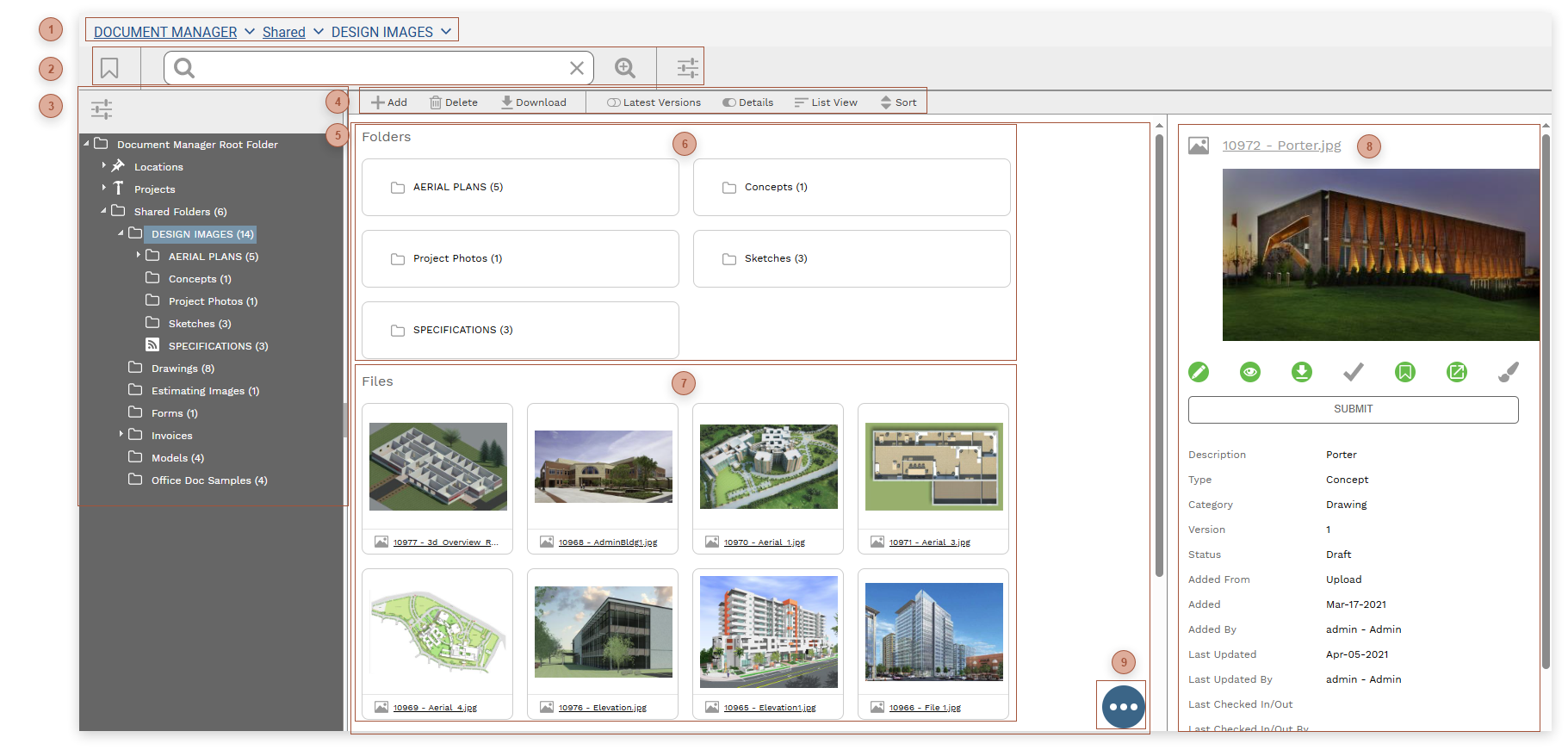This screenshot has height=756, width=1568.
Task: Toggle the Details panel switch
Action: 729,102
